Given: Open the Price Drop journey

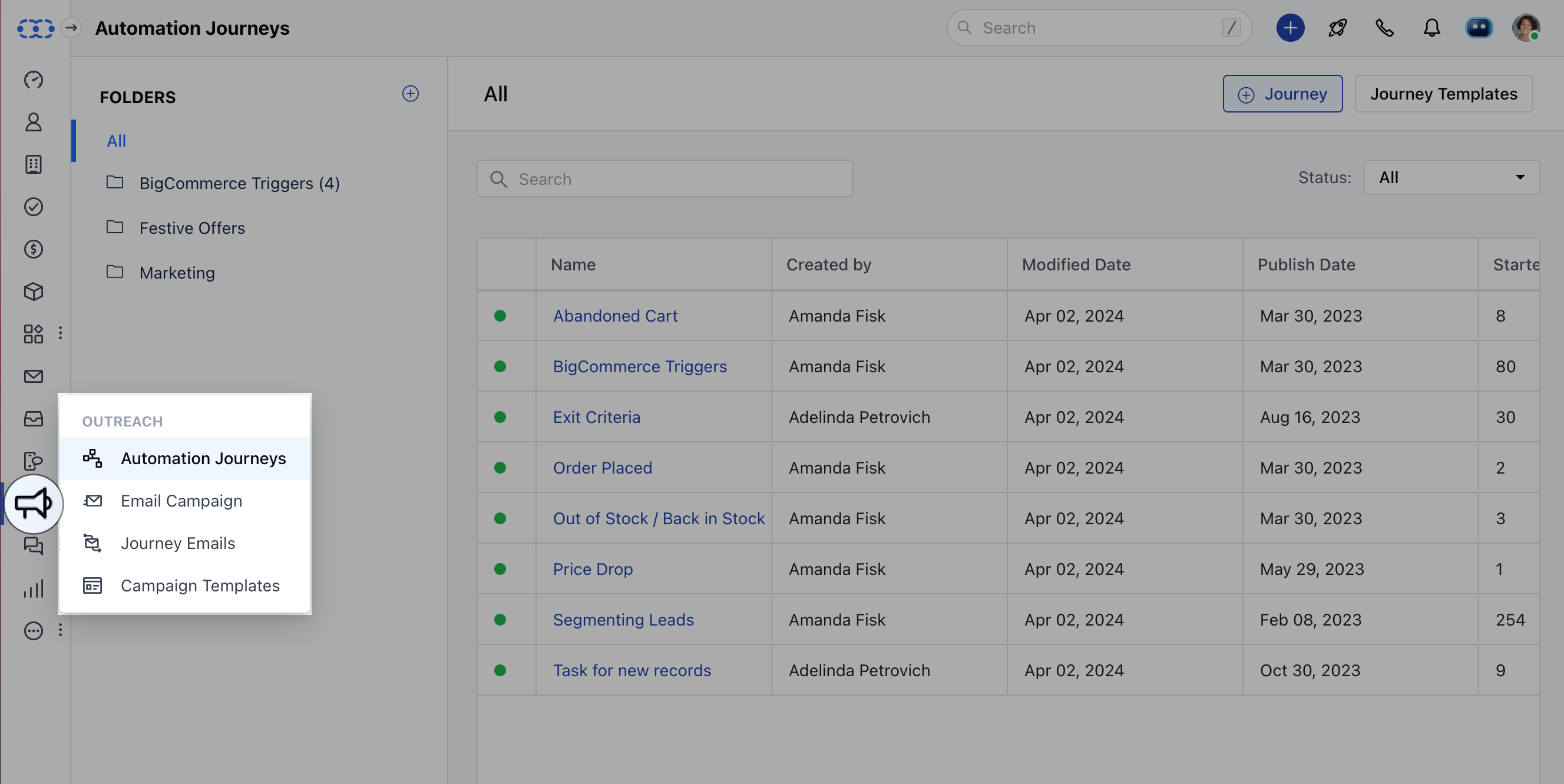Looking at the screenshot, I should (x=593, y=570).
